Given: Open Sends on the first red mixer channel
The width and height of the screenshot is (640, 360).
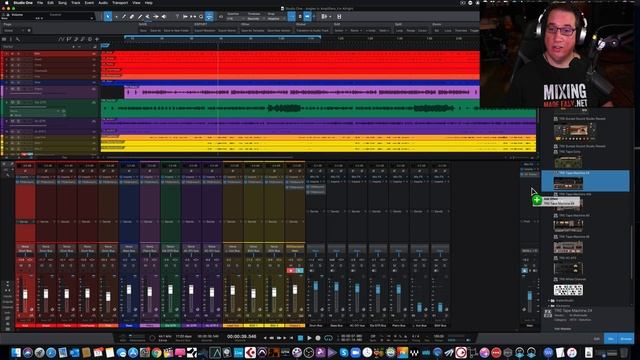Looking at the screenshot, I should point(25,222).
